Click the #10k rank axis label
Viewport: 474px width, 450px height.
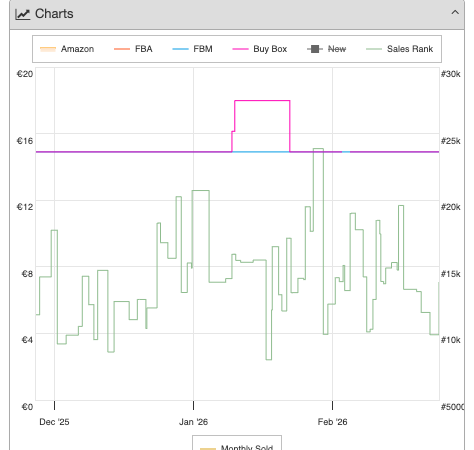[x=451, y=340]
